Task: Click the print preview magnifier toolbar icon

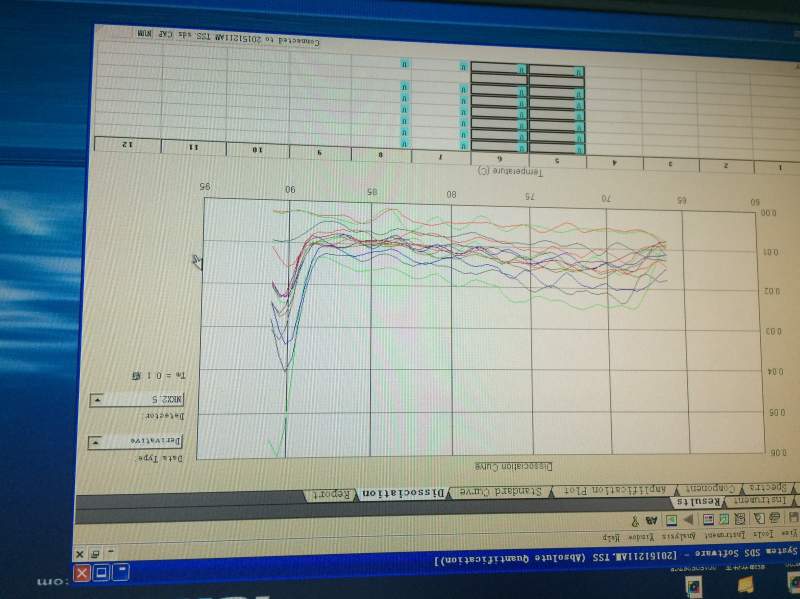Action: [759, 518]
